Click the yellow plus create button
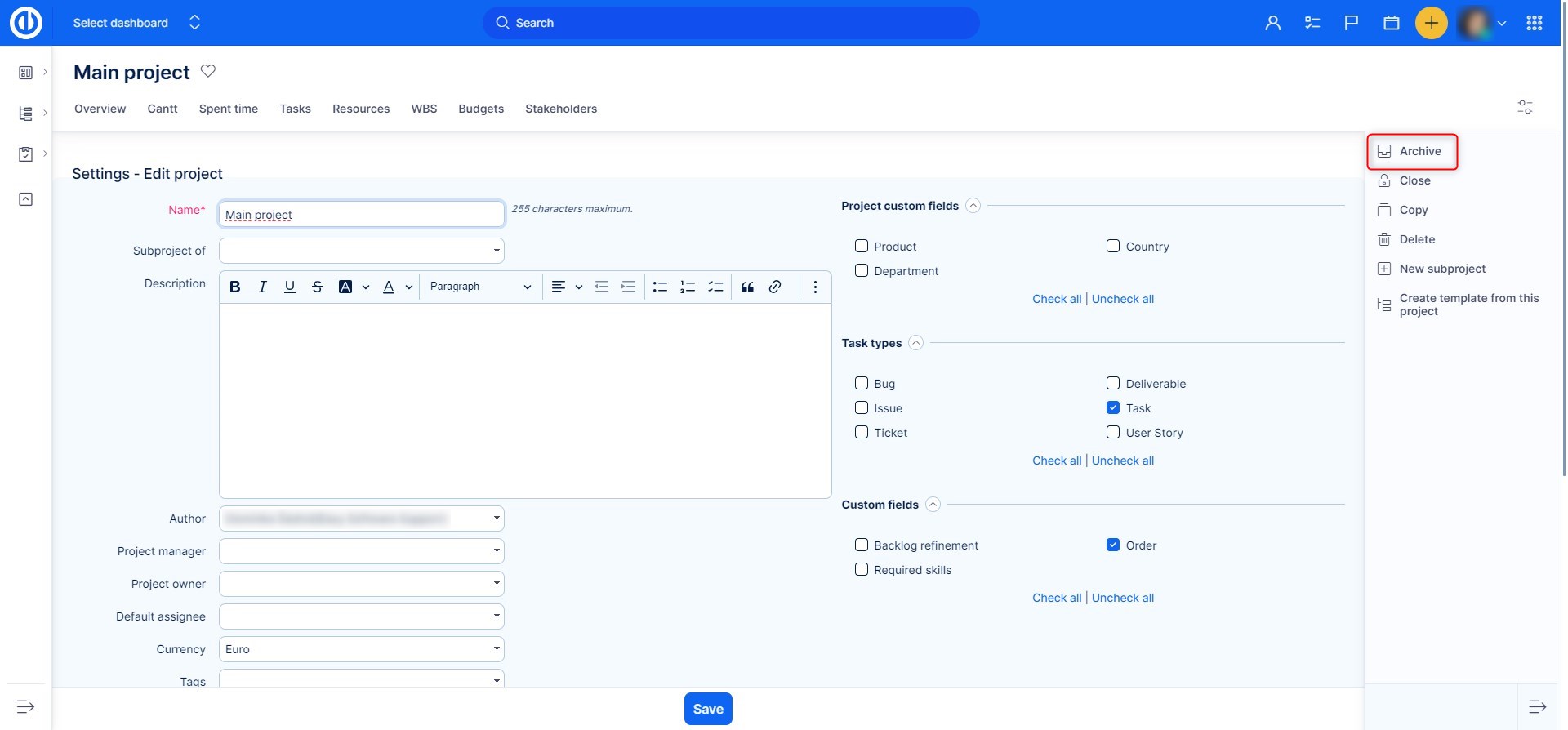This screenshot has width=1568, height=730. tap(1431, 23)
